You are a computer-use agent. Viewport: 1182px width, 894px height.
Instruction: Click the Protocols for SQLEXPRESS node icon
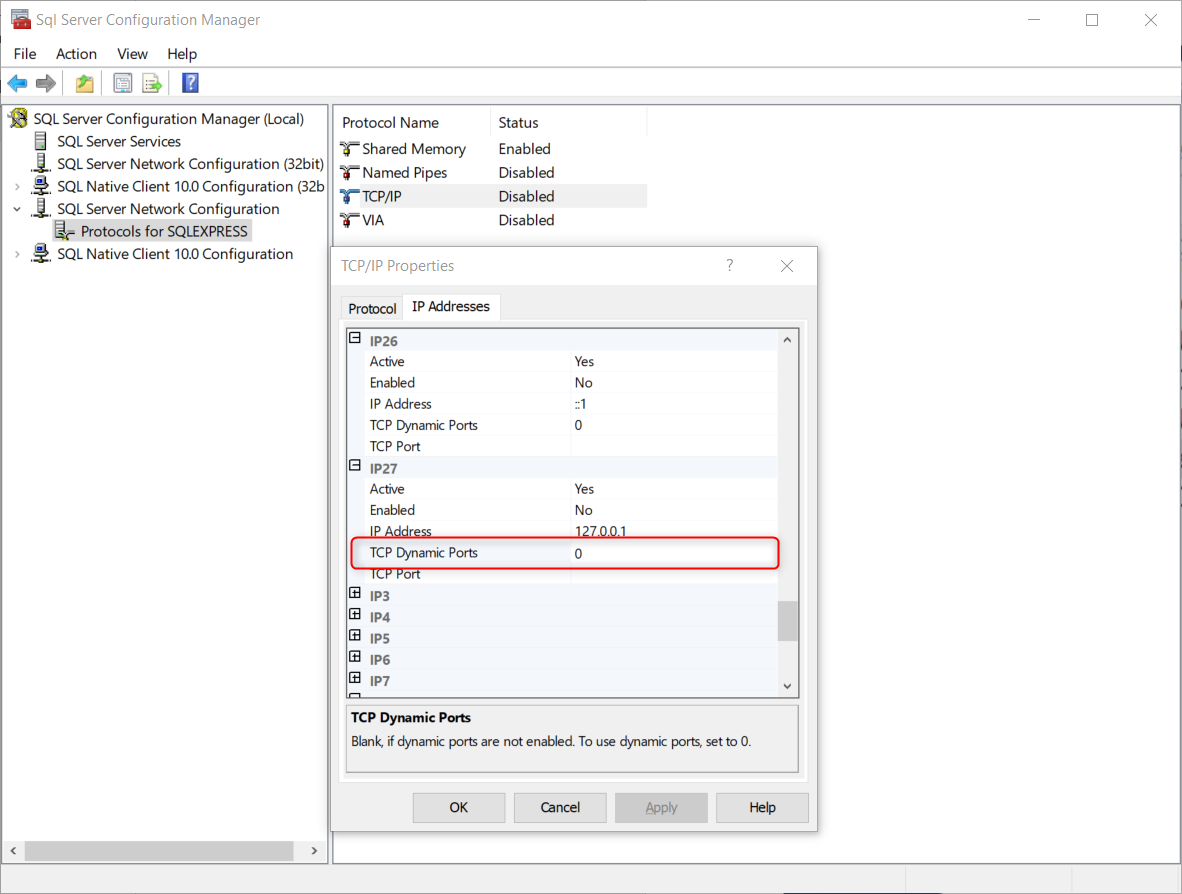tap(65, 231)
